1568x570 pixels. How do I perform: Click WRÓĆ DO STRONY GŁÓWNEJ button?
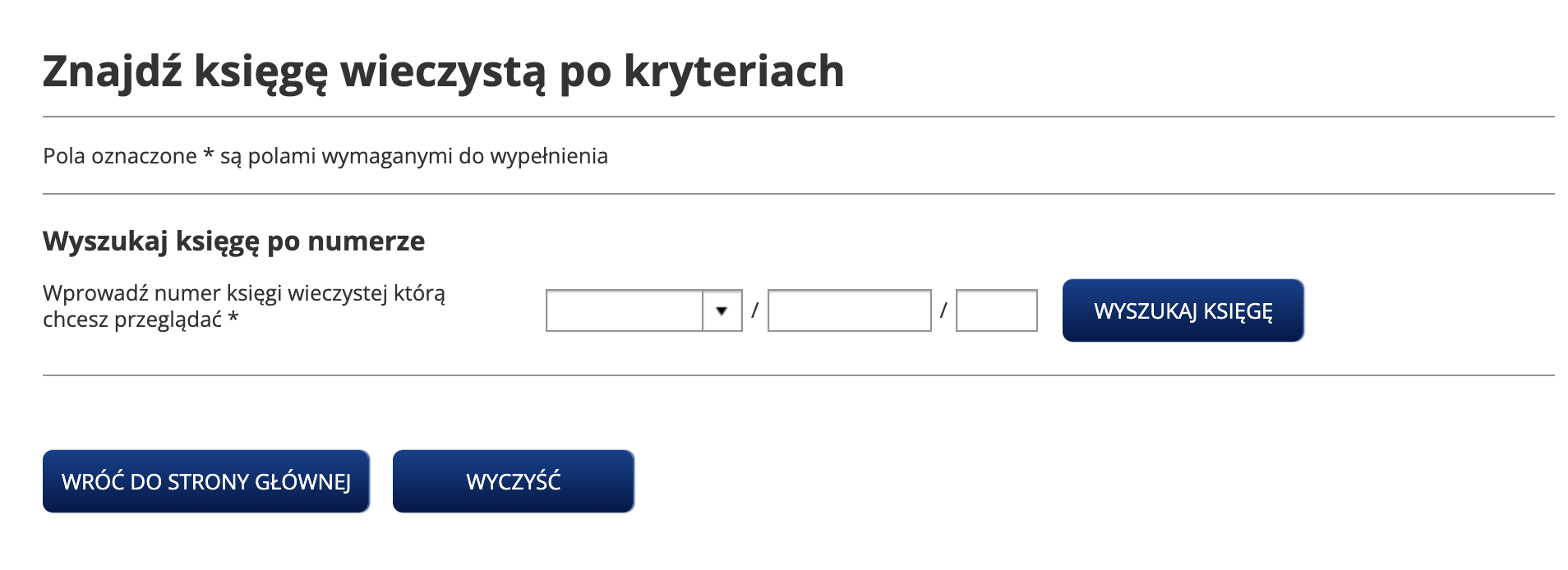(206, 481)
